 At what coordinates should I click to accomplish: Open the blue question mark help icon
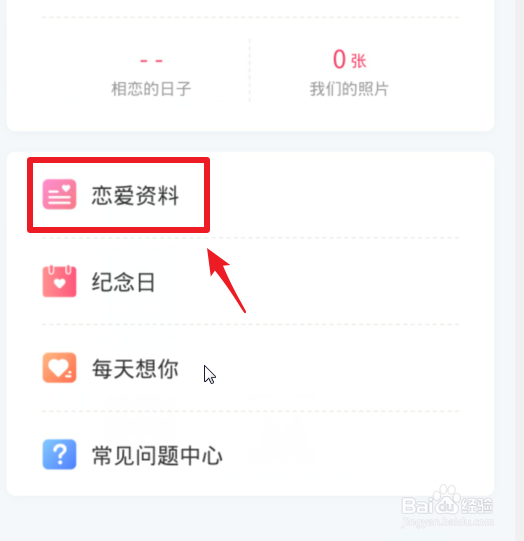coord(59,454)
